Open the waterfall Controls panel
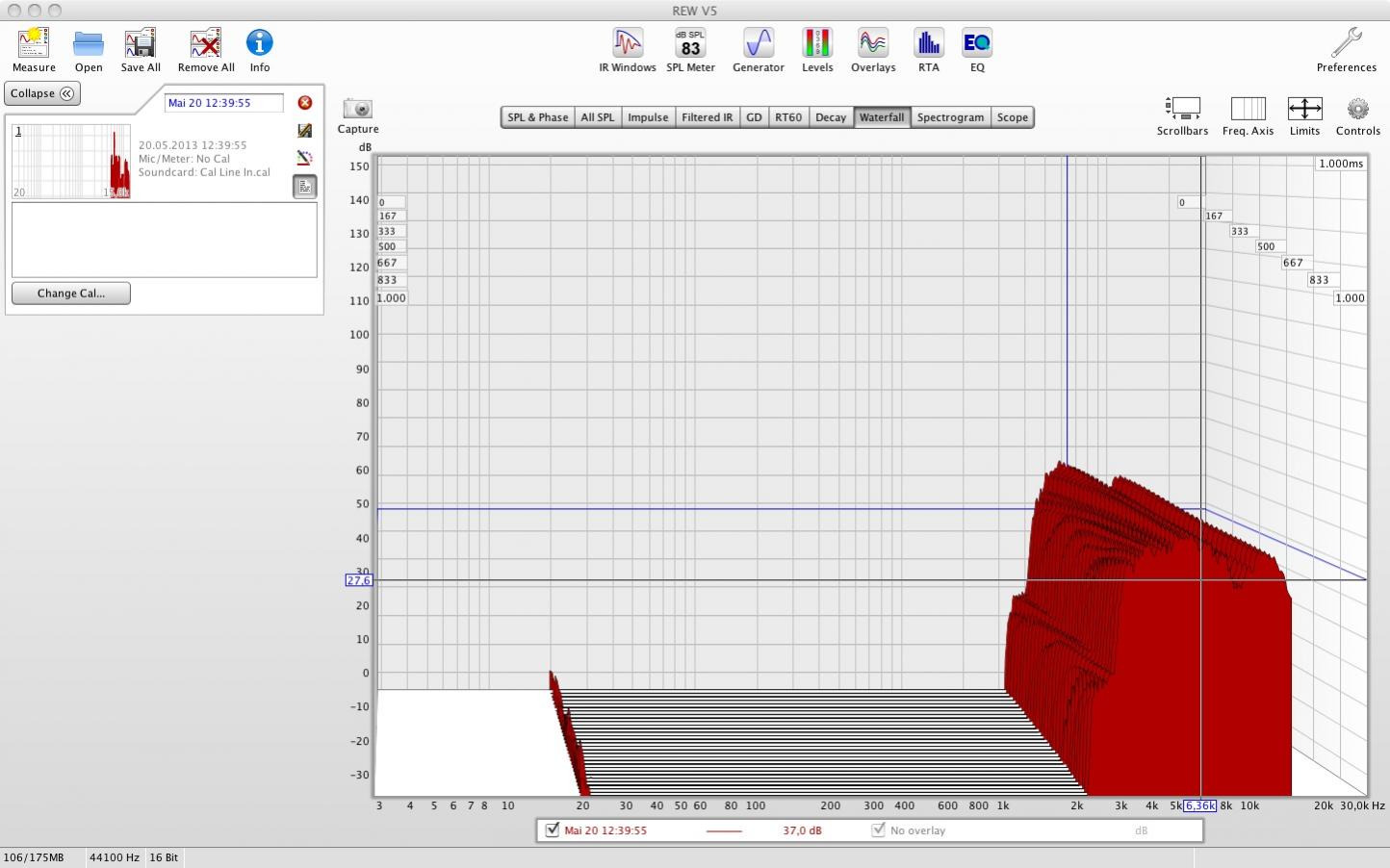This screenshot has width=1390, height=868. tap(1357, 110)
